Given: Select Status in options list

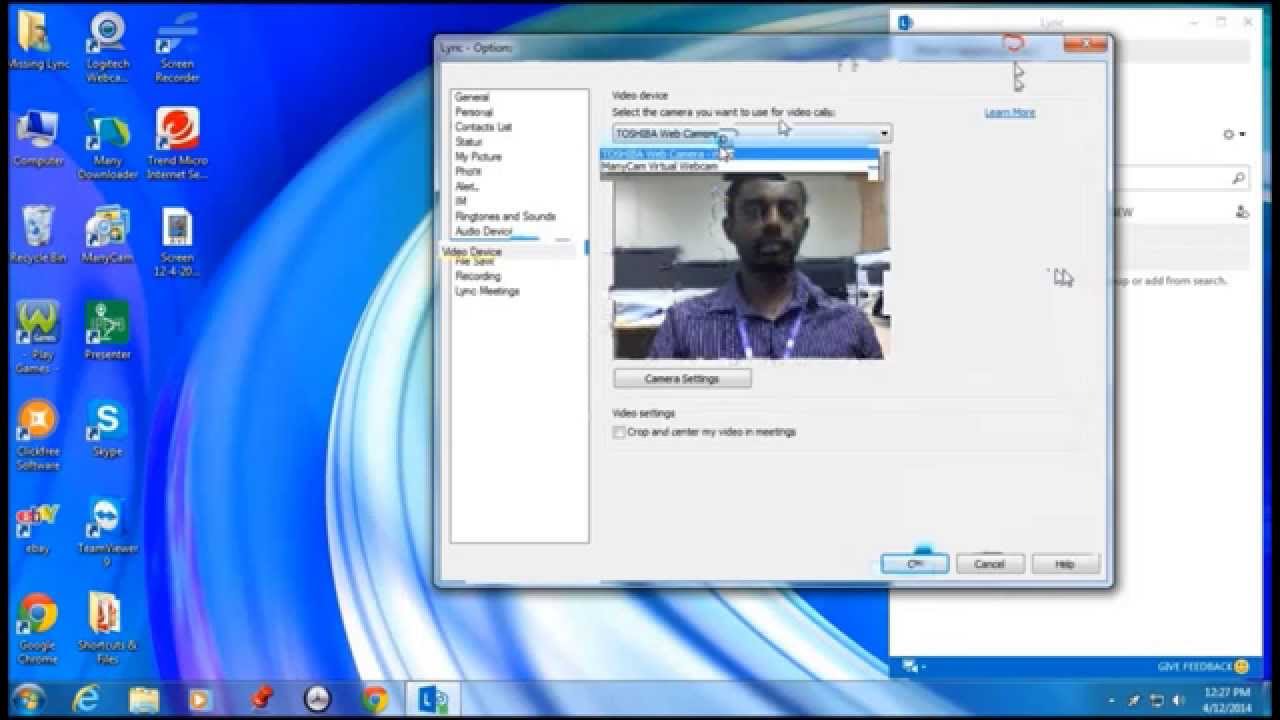Looking at the screenshot, I should [468, 142].
